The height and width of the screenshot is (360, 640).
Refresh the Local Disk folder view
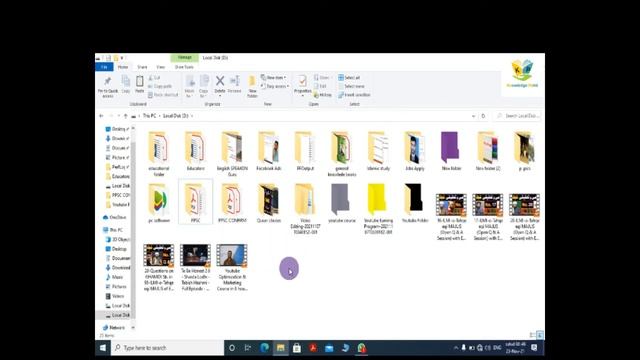click(483, 116)
